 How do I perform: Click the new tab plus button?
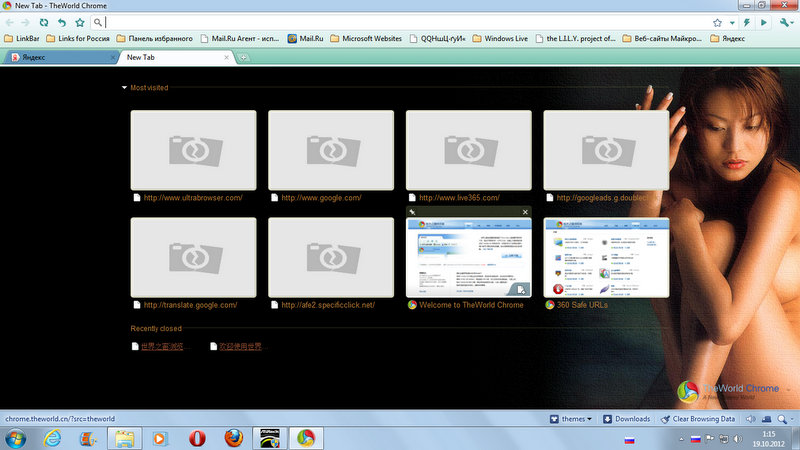tap(243, 58)
